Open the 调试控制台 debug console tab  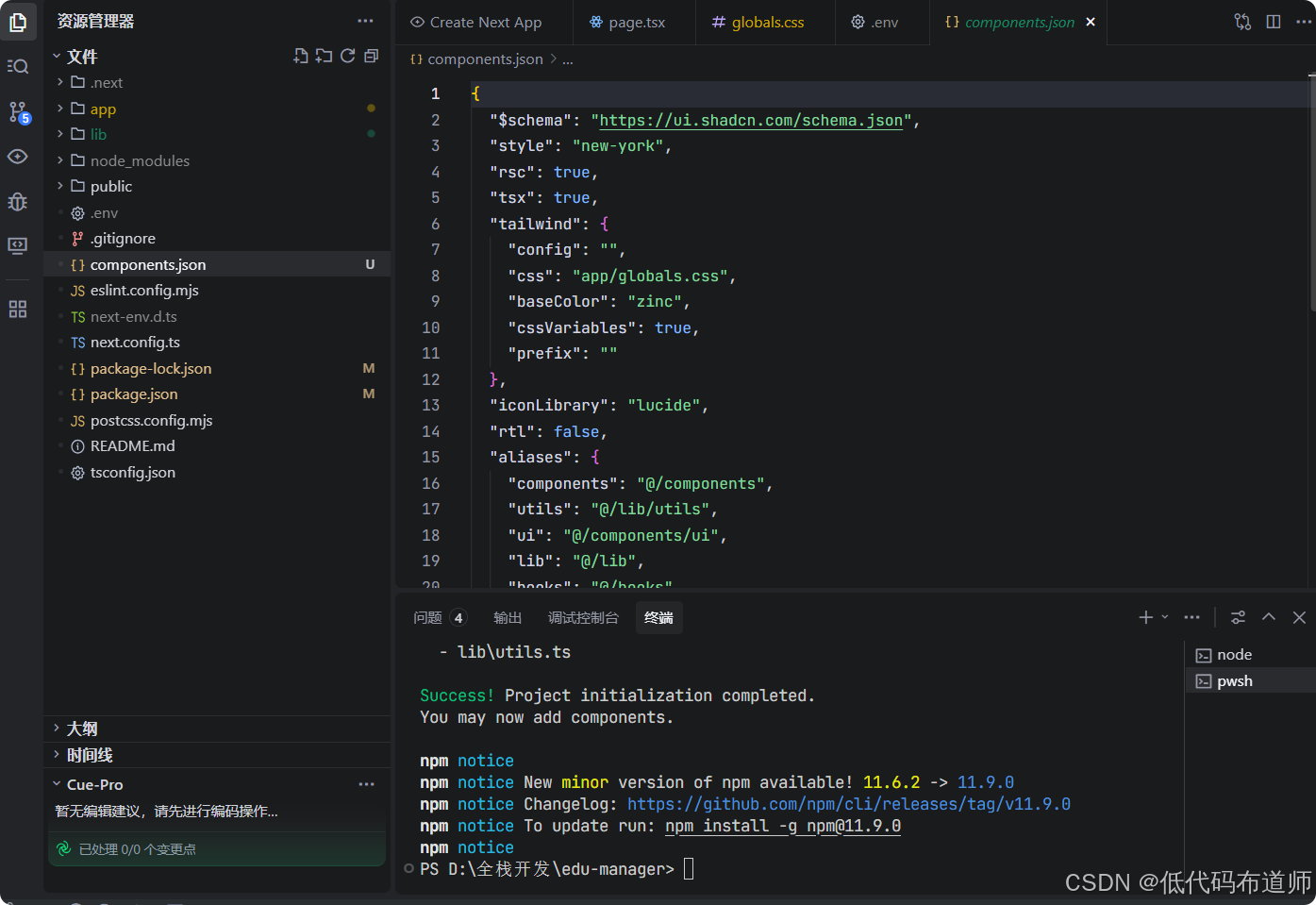click(583, 617)
